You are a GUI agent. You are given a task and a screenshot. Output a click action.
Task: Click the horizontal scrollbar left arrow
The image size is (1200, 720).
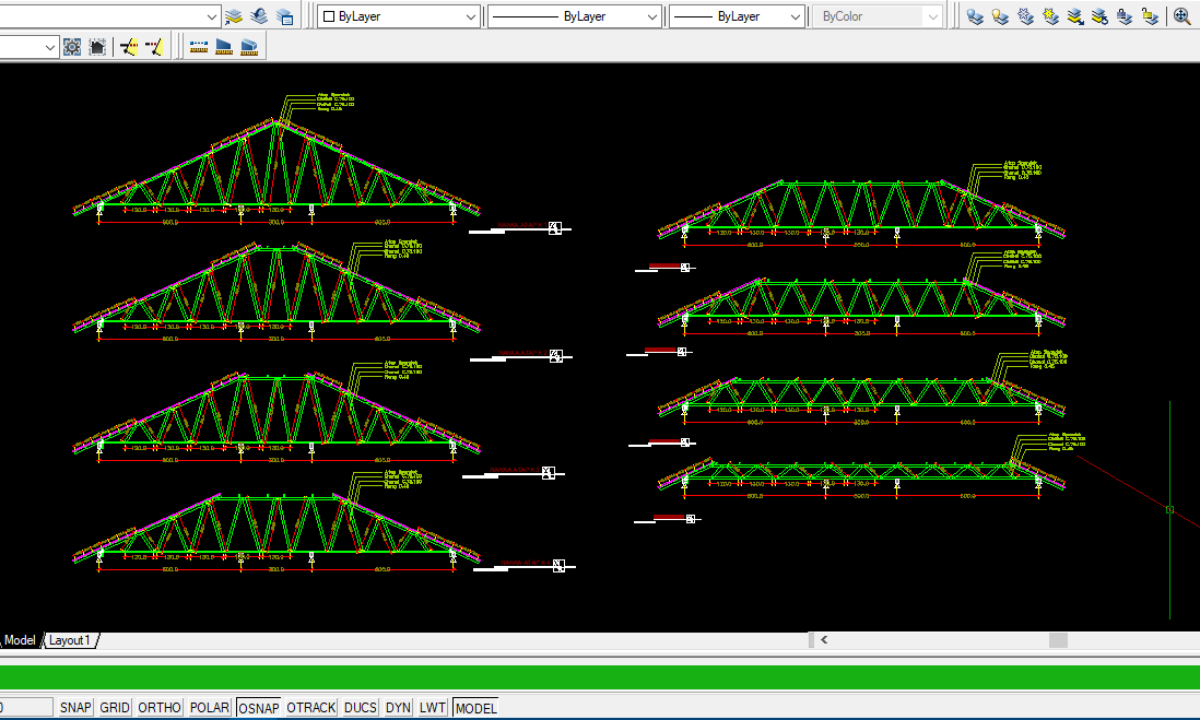(824, 640)
